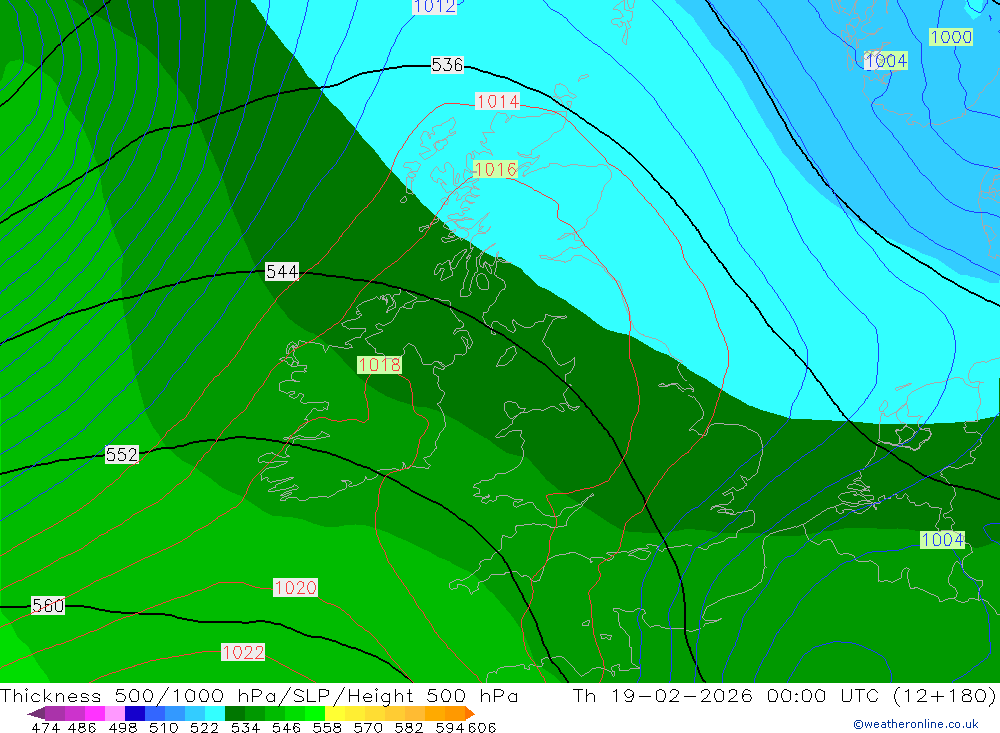Image resolution: width=1000 pixels, height=733 pixels.
Task: Click the legend value 510
Action: tap(164, 727)
